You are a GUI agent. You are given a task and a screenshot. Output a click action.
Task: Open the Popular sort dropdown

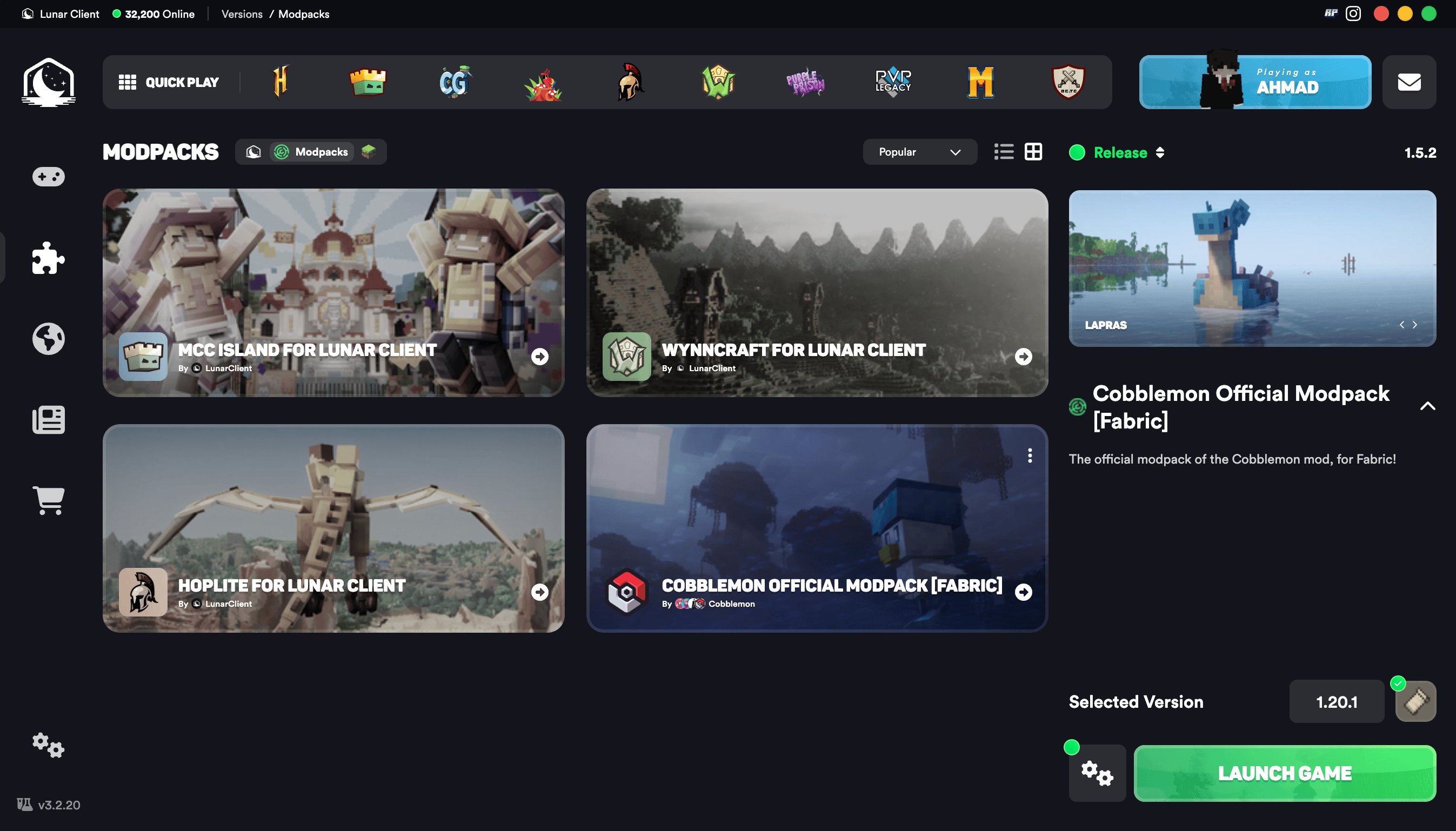(x=919, y=152)
